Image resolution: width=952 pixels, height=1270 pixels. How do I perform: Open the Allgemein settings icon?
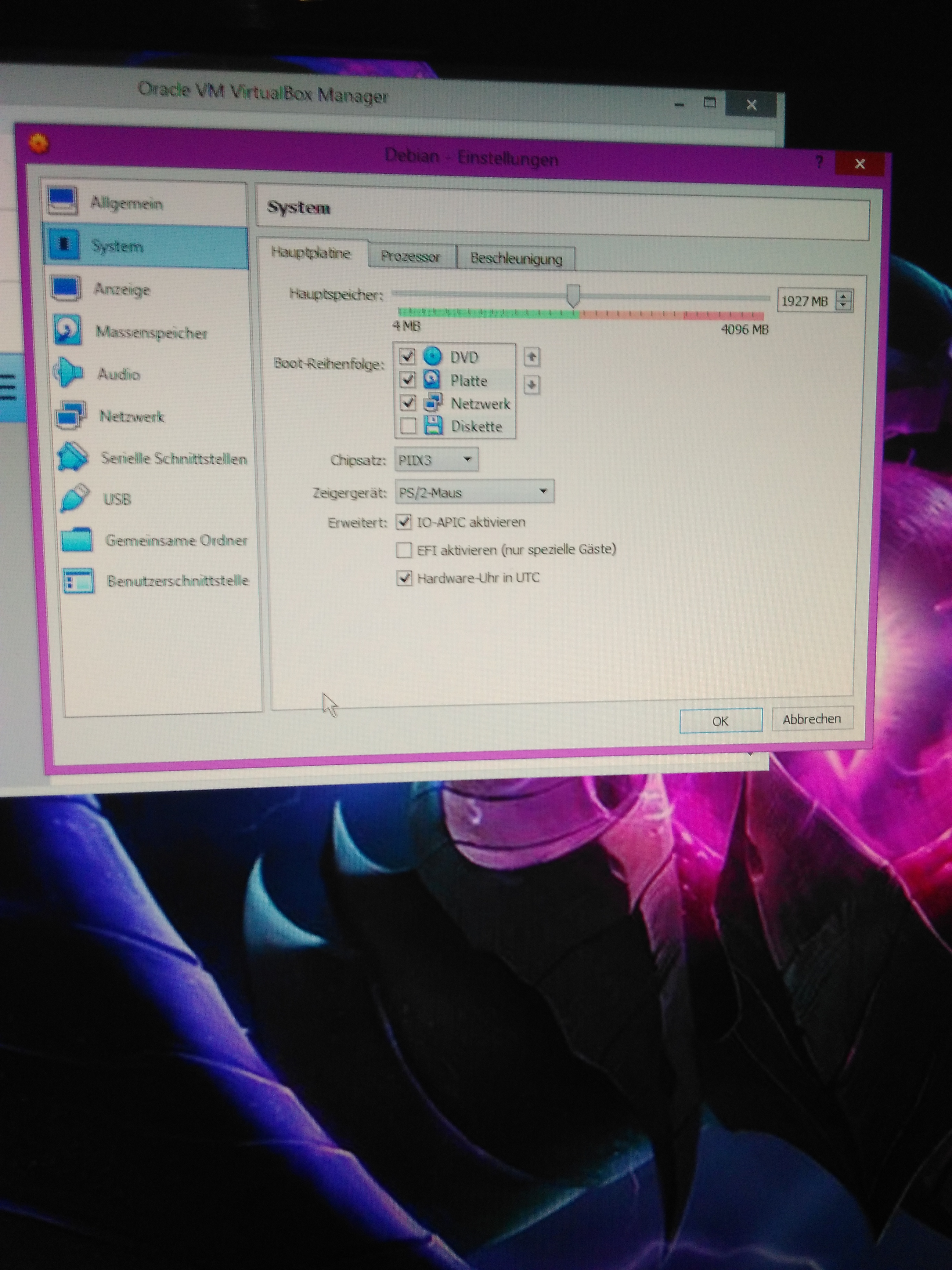point(62,200)
